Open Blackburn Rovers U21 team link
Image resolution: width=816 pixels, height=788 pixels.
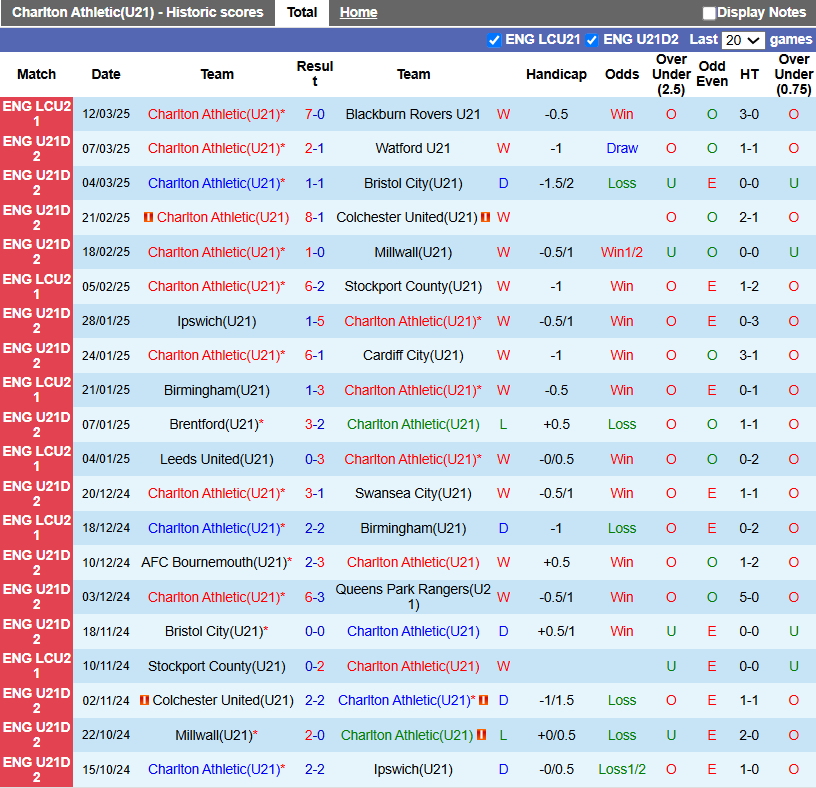pos(413,114)
